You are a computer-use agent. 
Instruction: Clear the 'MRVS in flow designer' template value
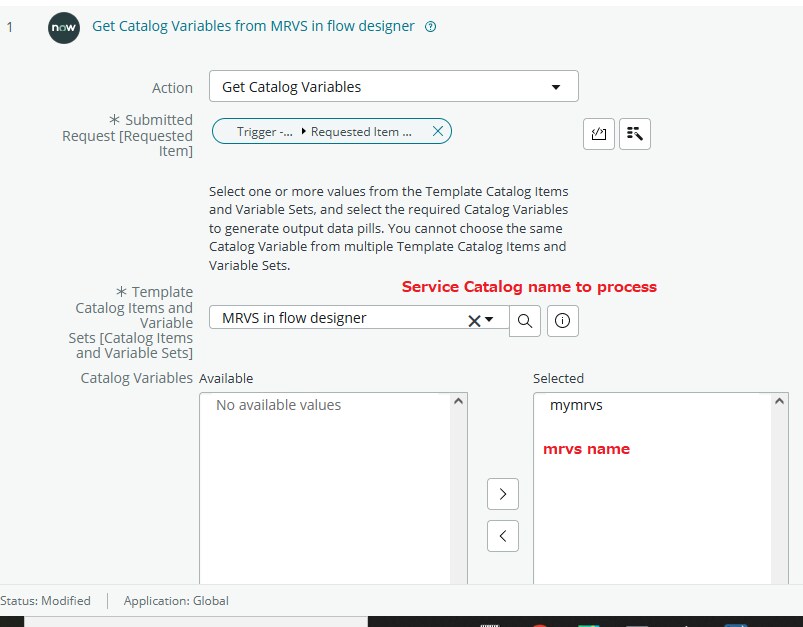(474, 321)
